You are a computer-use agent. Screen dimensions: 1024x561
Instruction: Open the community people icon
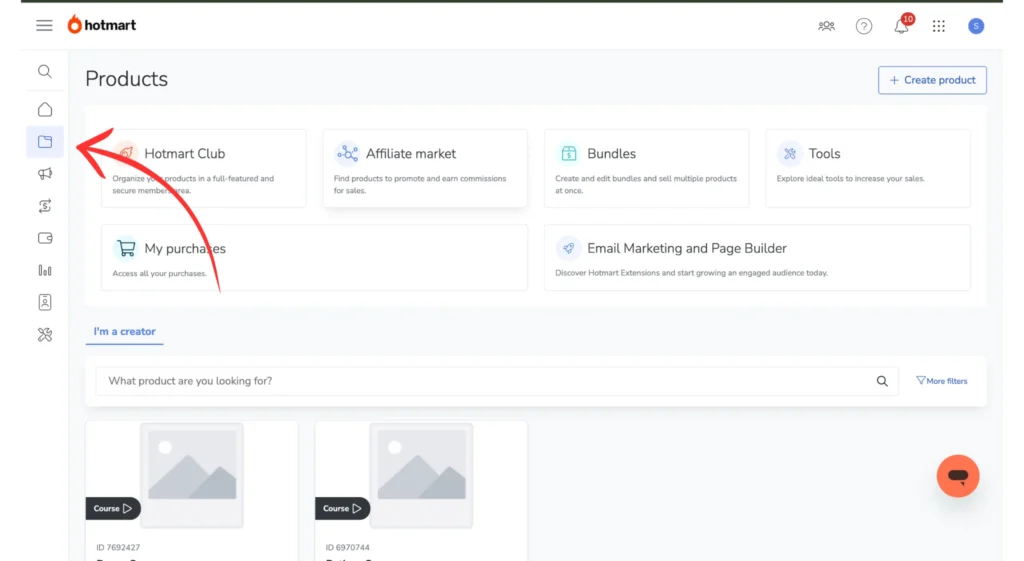826,26
